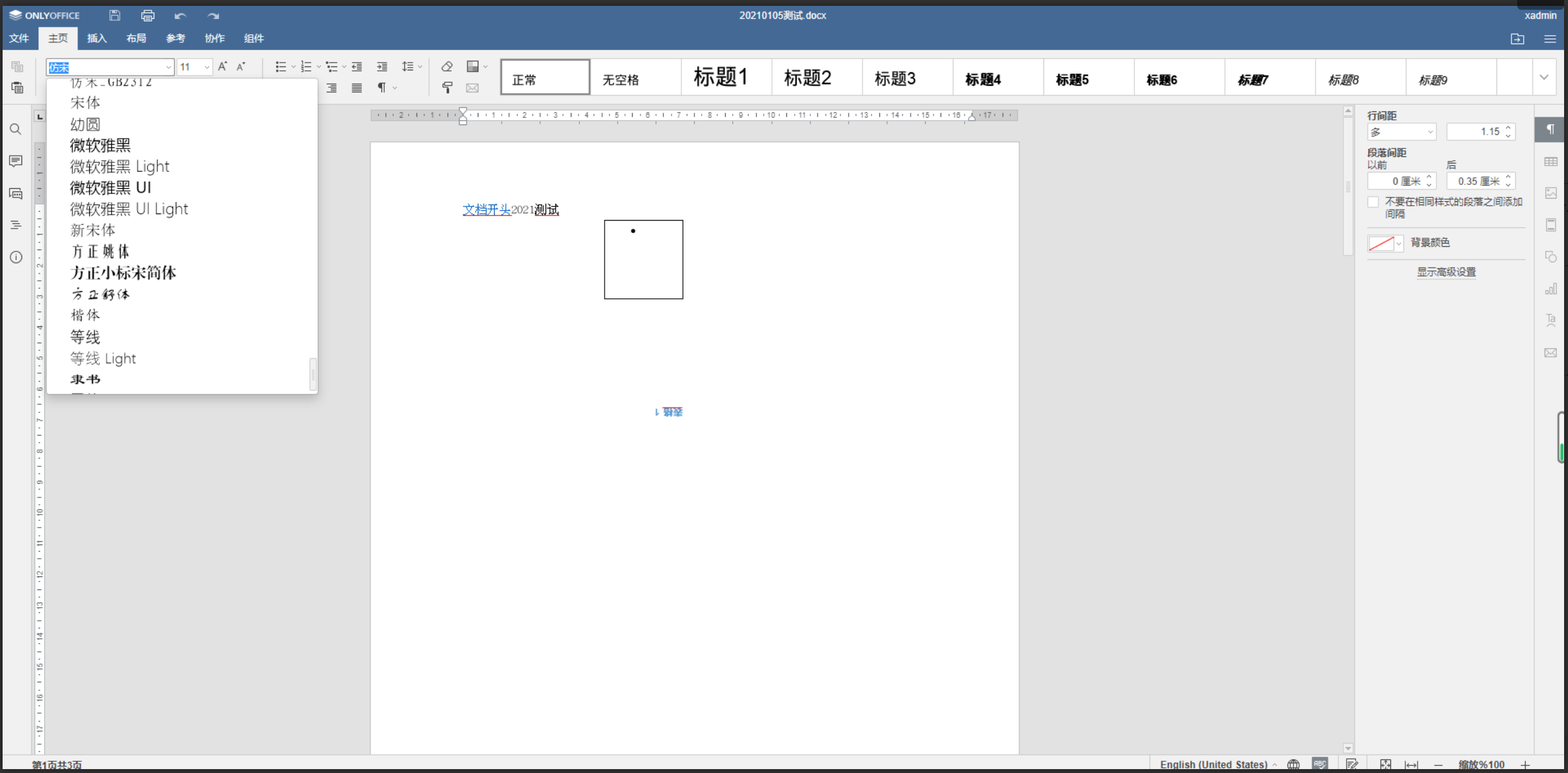Open the font size dropdown
This screenshot has width=1568, height=773.
pyautogui.click(x=207, y=67)
